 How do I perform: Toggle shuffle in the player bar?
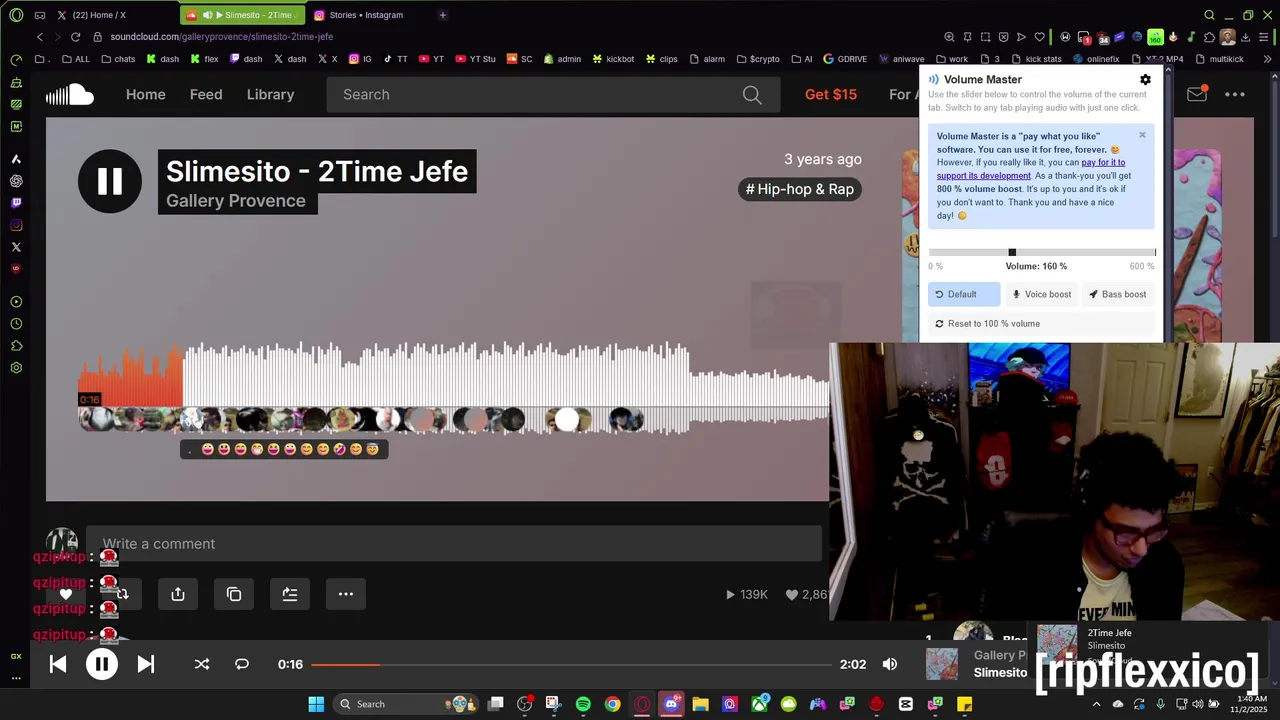tap(202, 664)
